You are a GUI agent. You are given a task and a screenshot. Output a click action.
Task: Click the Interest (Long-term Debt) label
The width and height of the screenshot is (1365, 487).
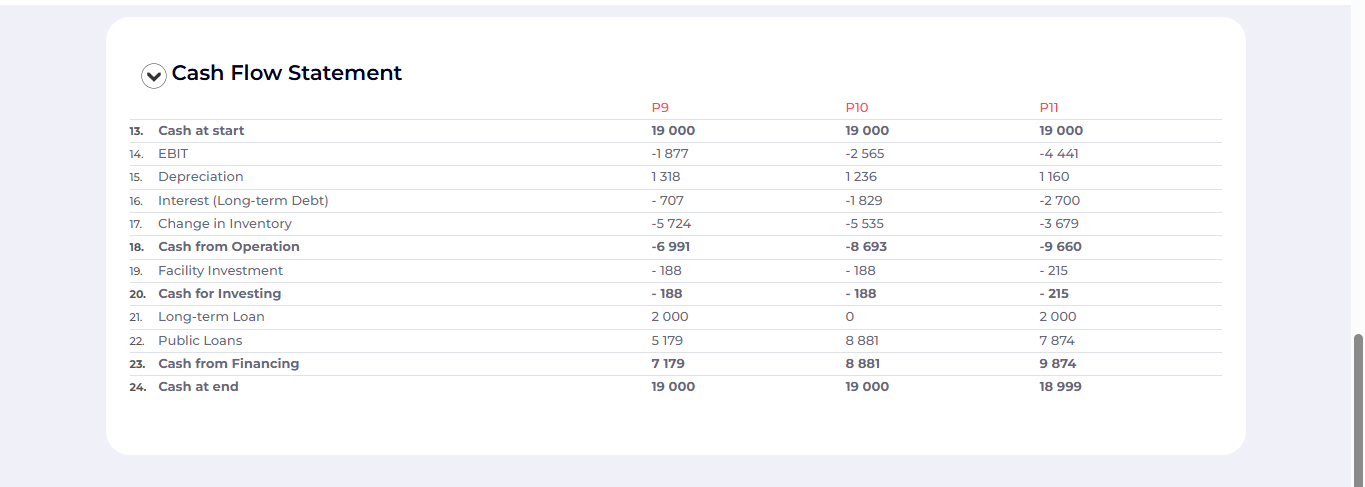coord(243,201)
